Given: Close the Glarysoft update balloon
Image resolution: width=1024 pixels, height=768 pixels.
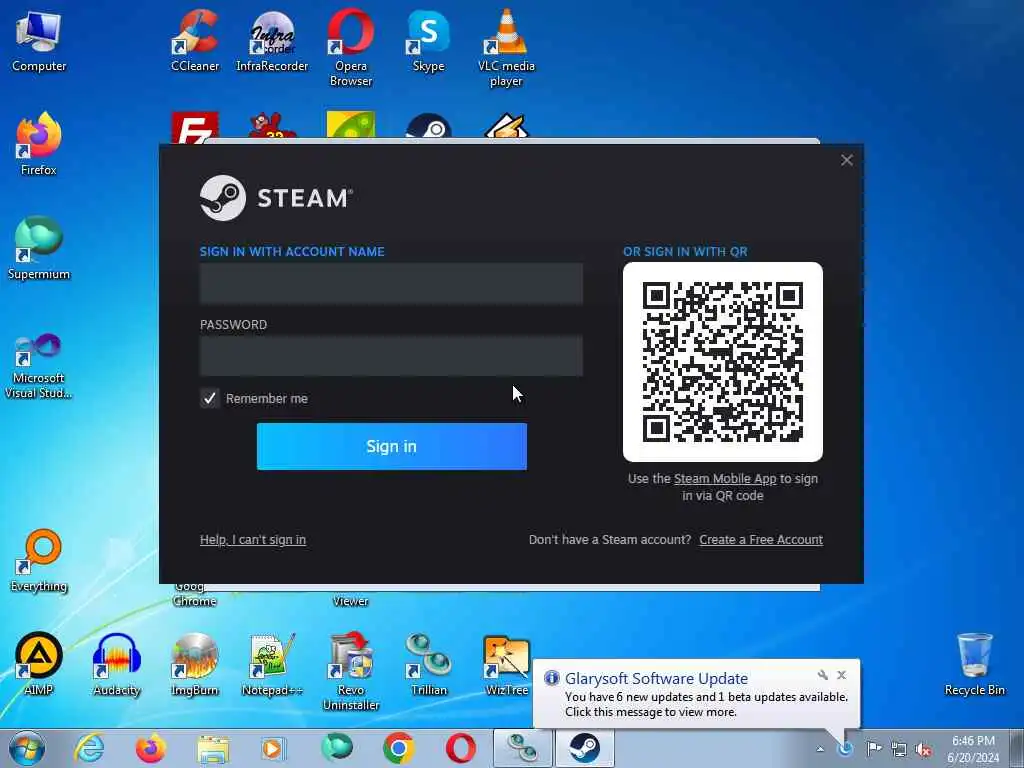Looking at the screenshot, I should pos(842,675).
